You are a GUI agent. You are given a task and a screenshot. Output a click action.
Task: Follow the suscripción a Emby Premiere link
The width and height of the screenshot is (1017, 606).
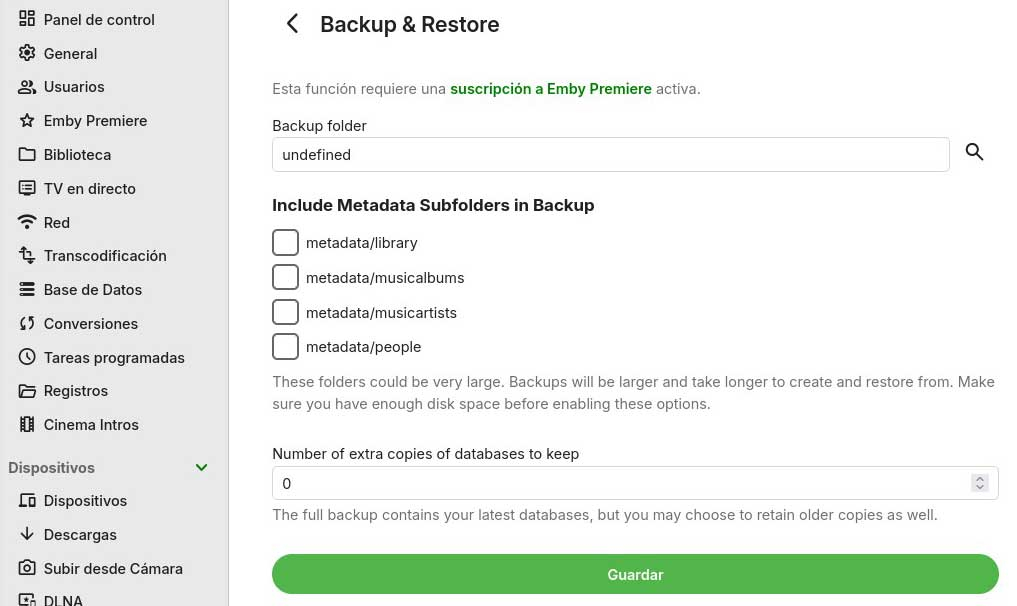pyautogui.click(x=550, y=89)
